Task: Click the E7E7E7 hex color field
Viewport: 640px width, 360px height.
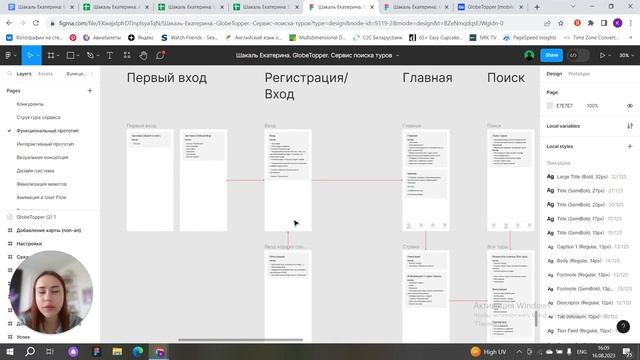Action: [x=564, y=106]
